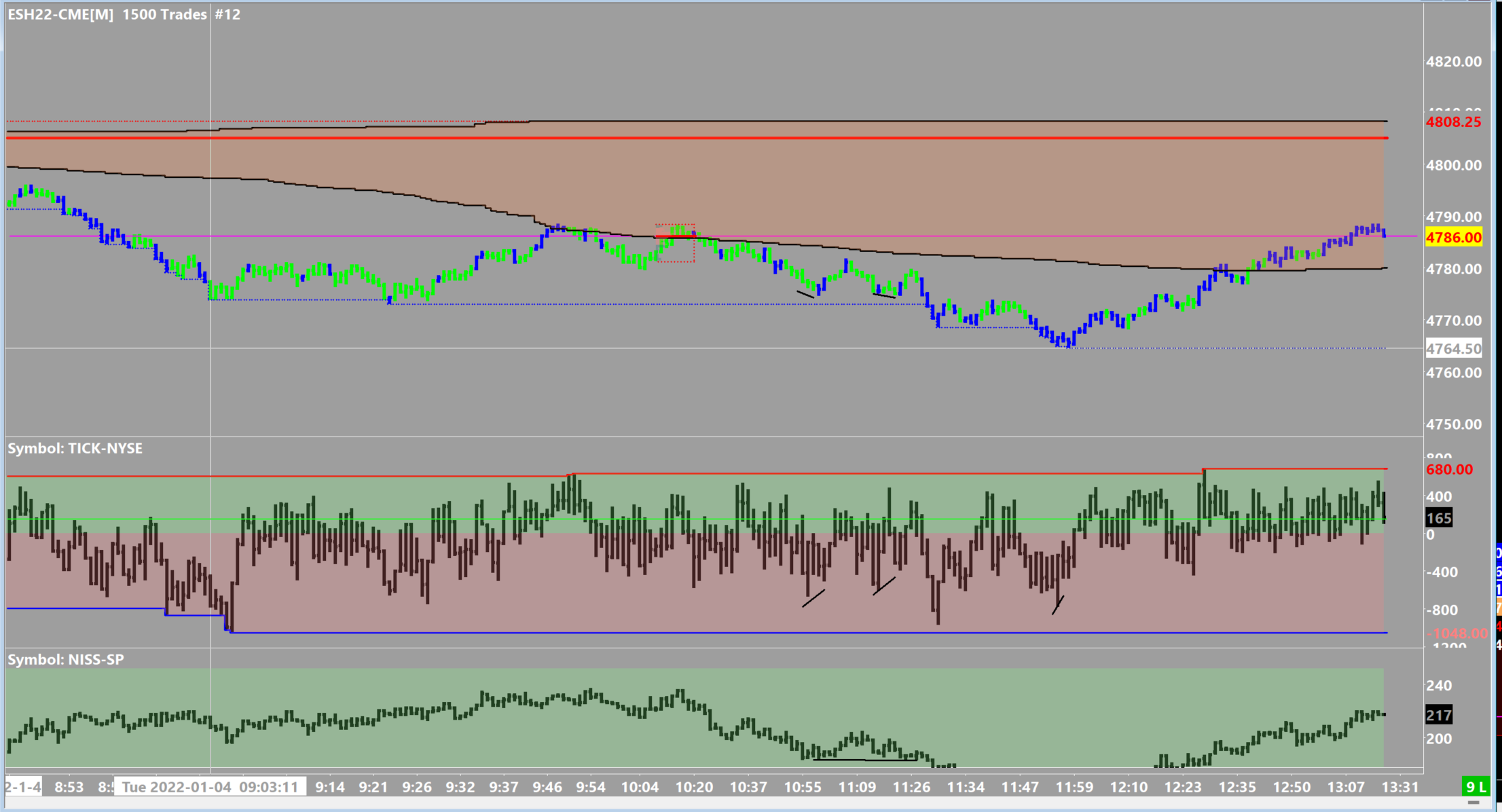1502x812 pixels.
Task: Select the Symbol: TICK-NYSE region label
Action: (x=75, y=449)
